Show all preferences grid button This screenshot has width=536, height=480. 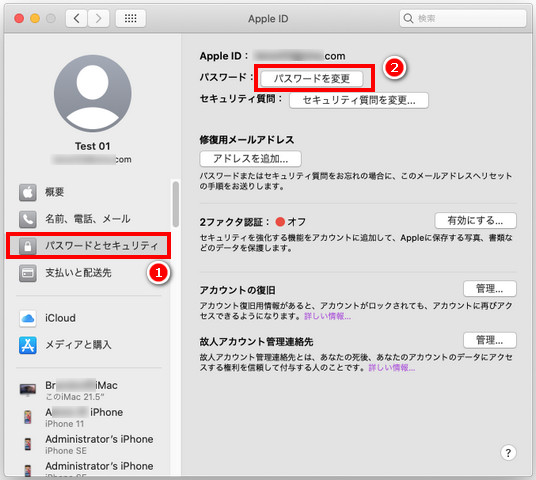tap(131, 18)
